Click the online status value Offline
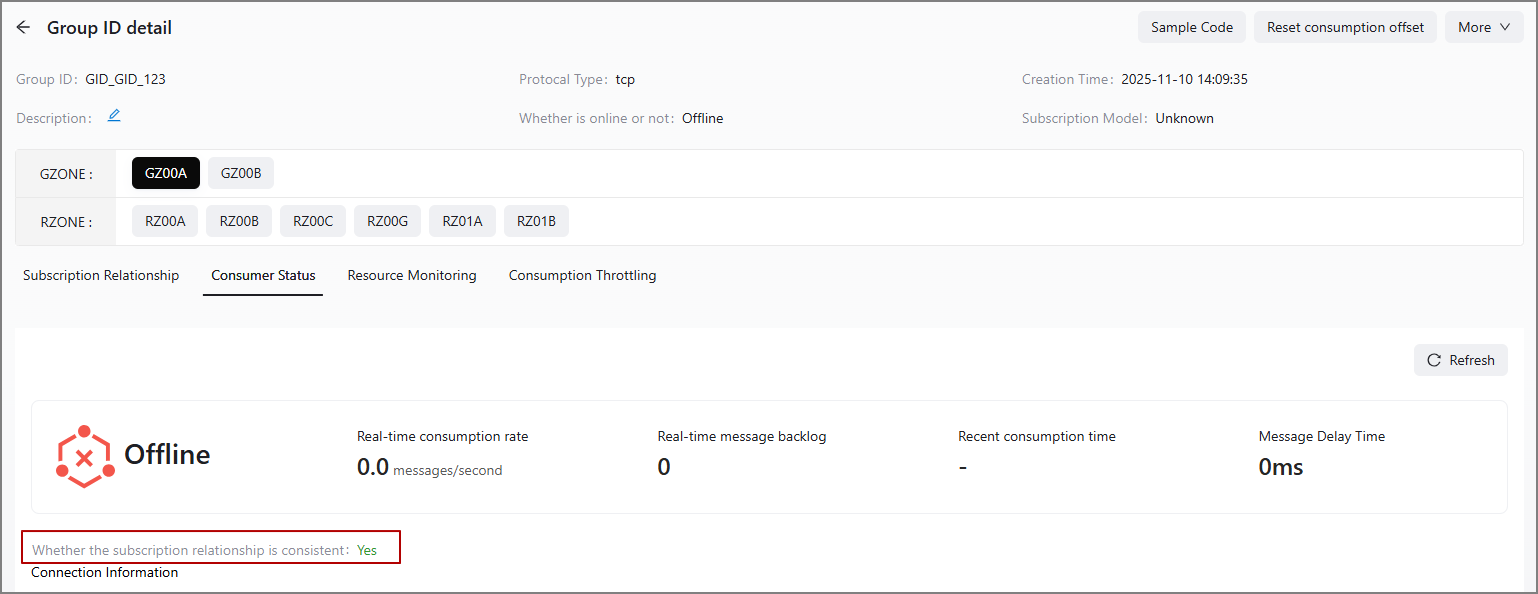1538x594 pixels. click(x=702, y=118)
